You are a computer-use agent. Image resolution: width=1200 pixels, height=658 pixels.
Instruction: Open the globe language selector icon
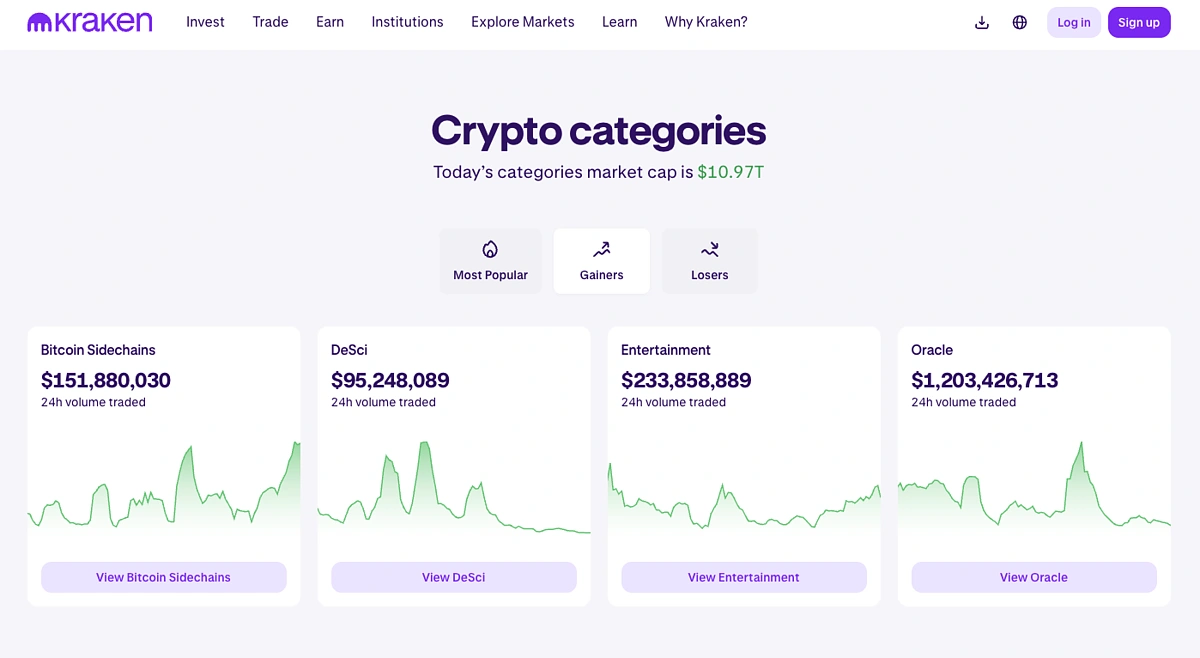[1019, 21]
